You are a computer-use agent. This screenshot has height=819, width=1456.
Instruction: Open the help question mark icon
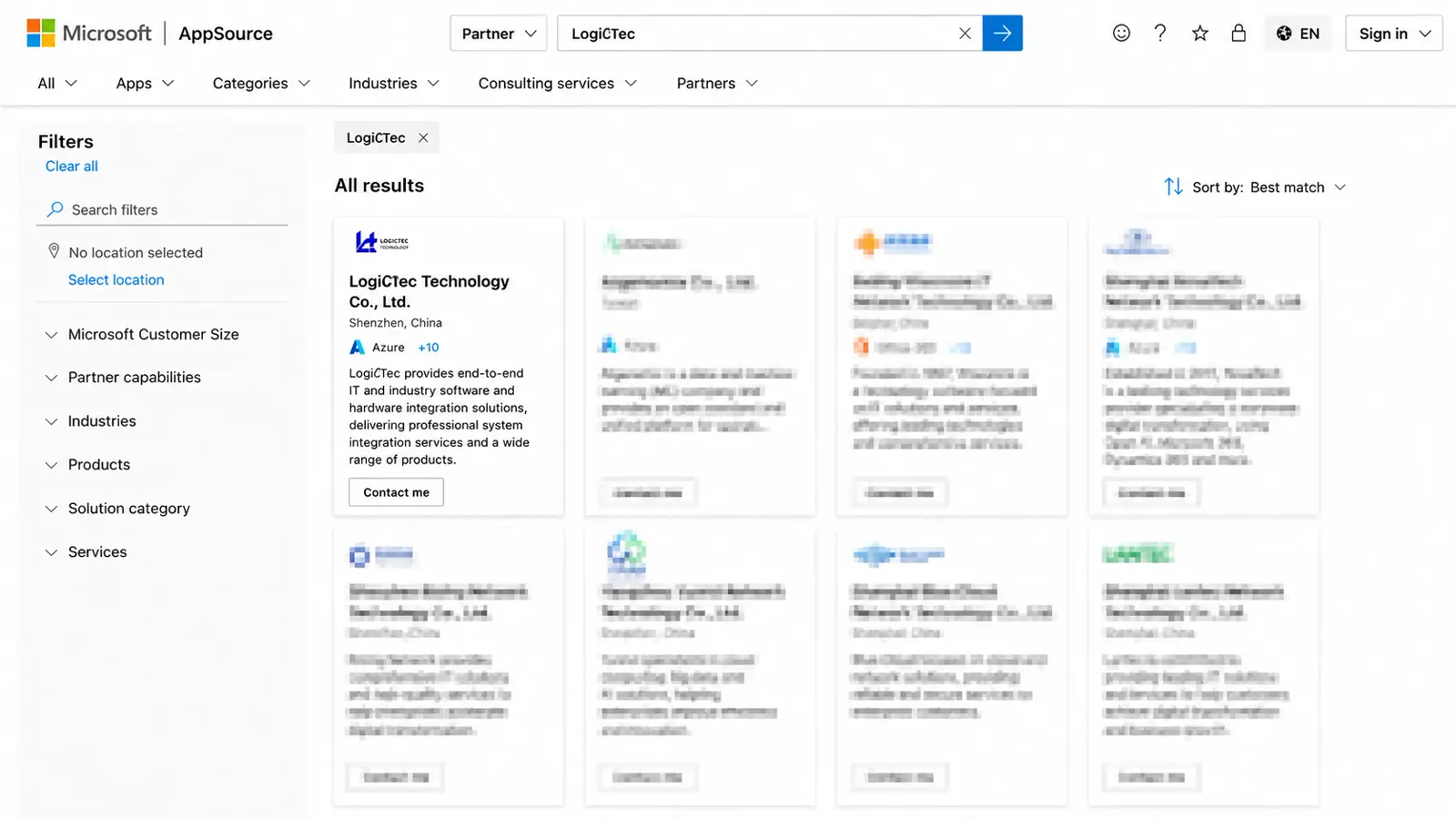point(1160,34)
